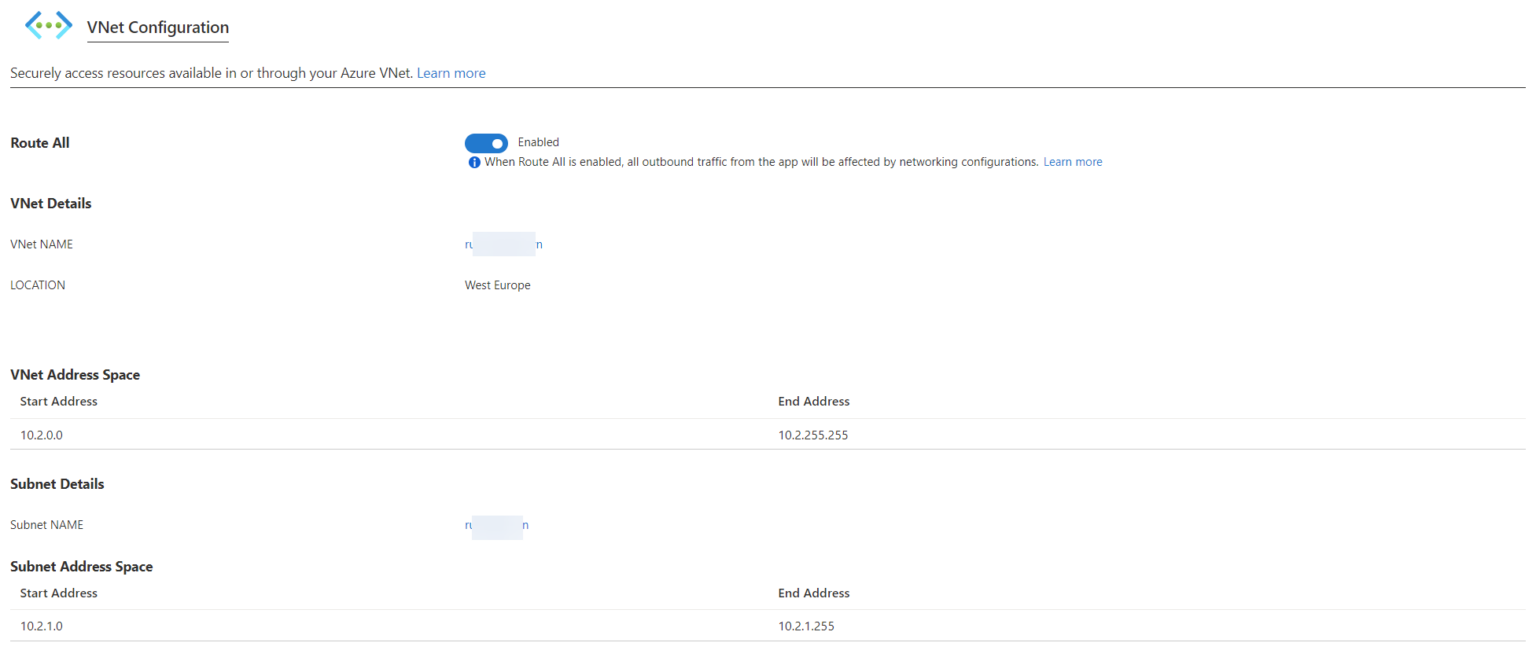Click the info icon next to Route All message
1536x650 pixels.
pos(473,161)
